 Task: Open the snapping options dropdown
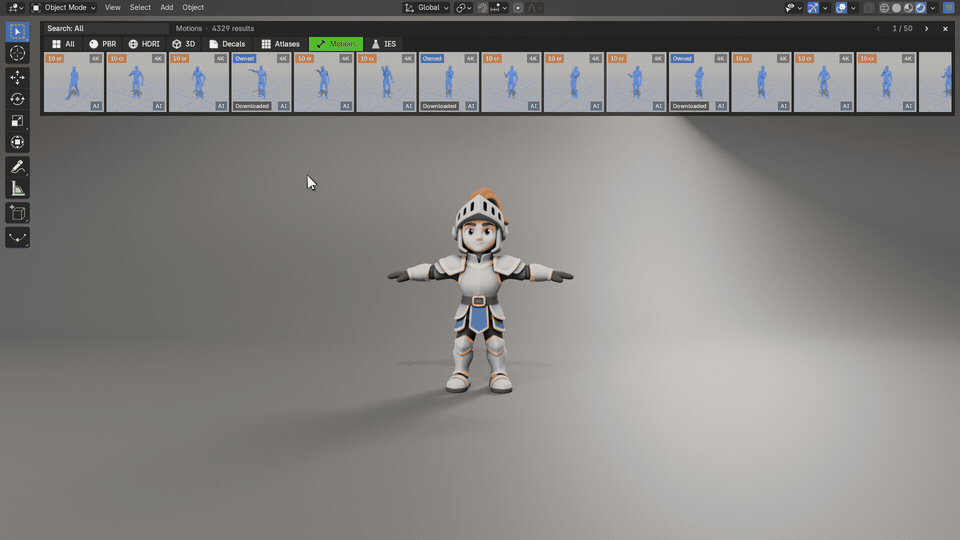pyautogui.click(x=499, y=7)
